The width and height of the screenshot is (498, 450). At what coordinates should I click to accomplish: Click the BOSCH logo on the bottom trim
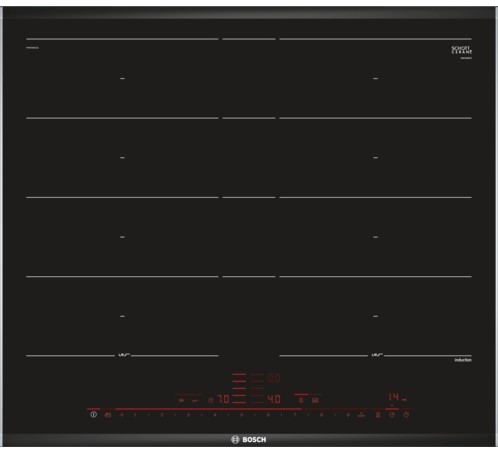click(x=249, y=440)
